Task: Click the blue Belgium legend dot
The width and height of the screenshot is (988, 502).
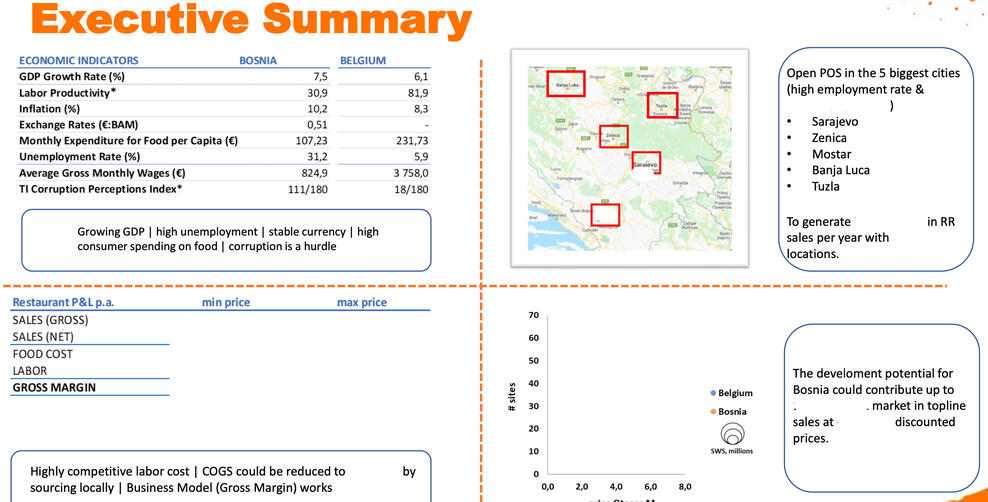Action: [x=712, y=393]
